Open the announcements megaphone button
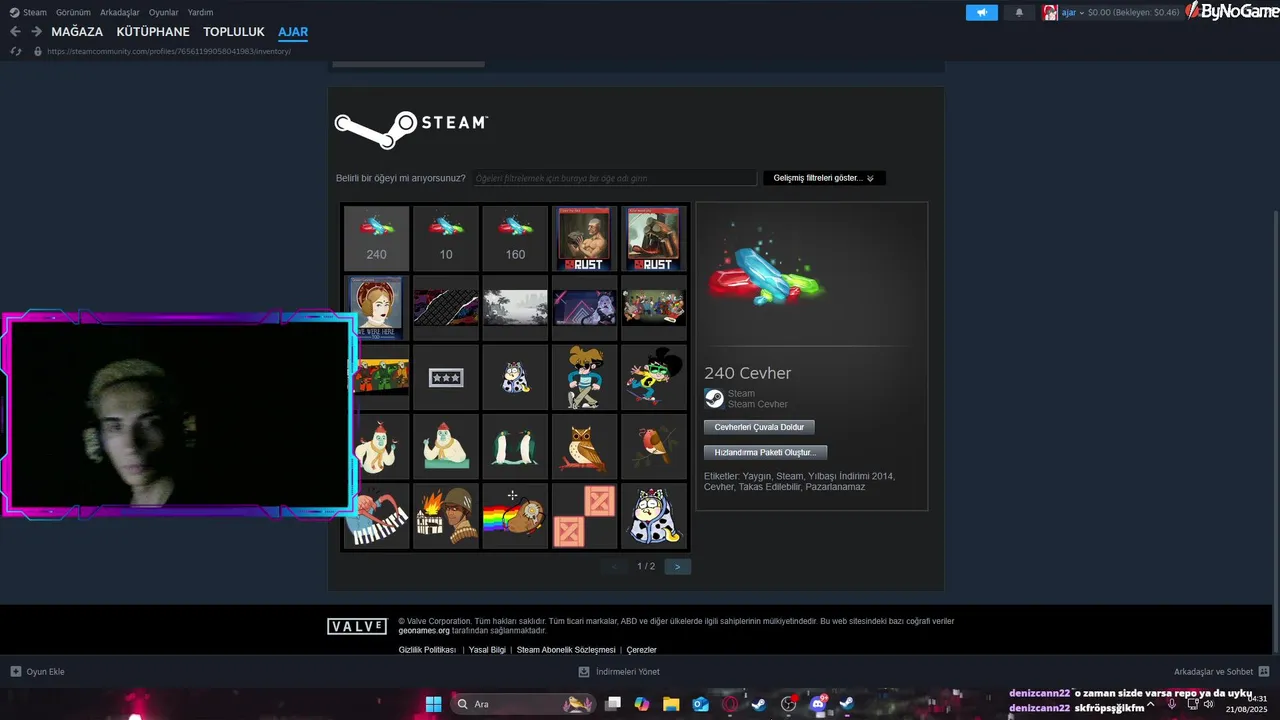 point(982,12)
